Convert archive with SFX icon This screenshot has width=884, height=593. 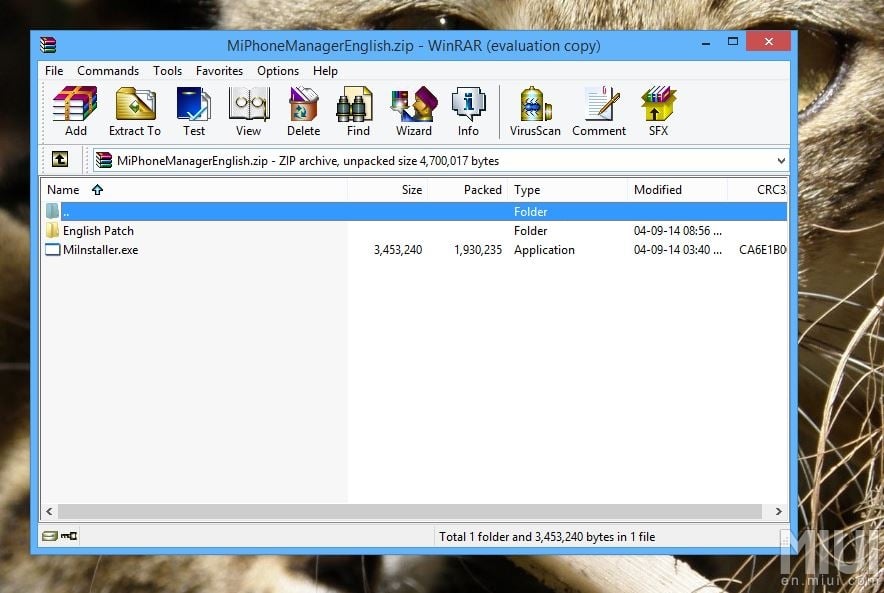click(x=658, y=112)
